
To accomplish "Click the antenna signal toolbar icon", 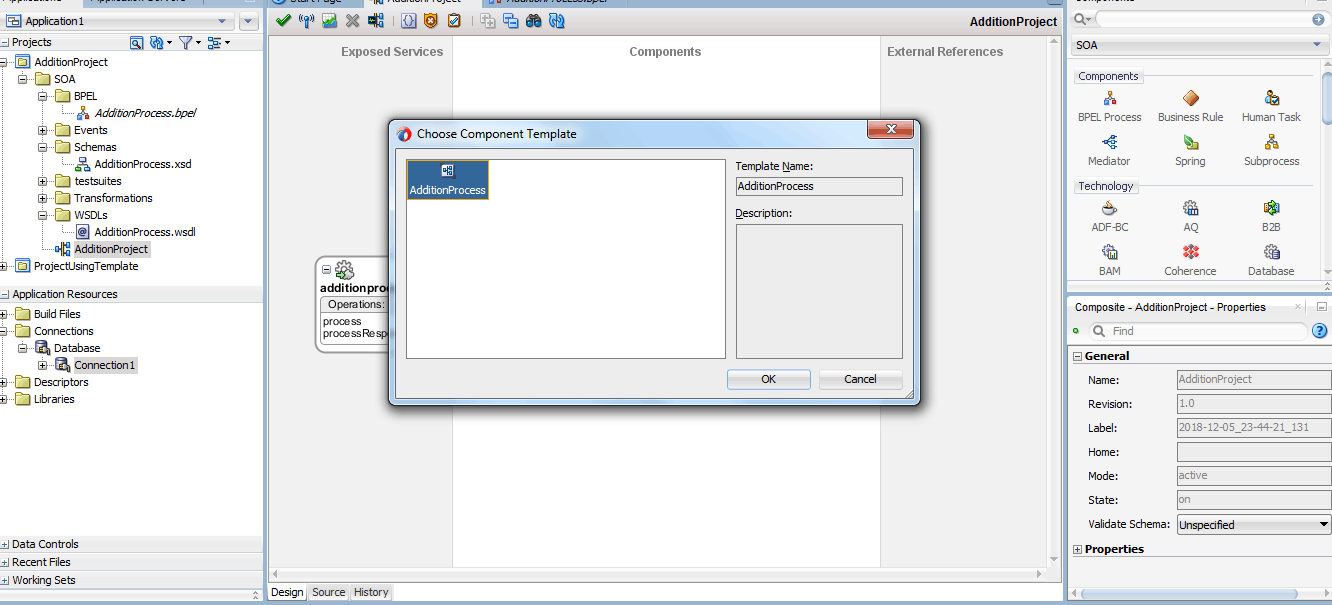I will (x=306, y=20).
